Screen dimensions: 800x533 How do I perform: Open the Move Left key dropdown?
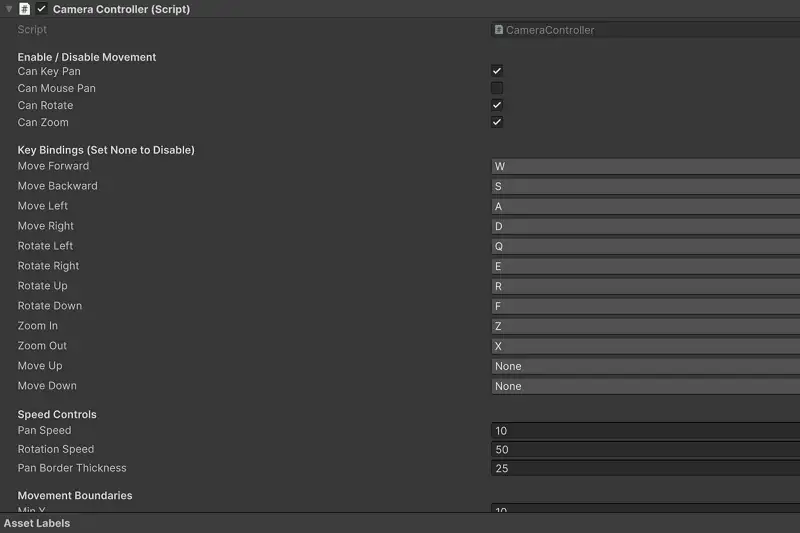click(645, 206)
